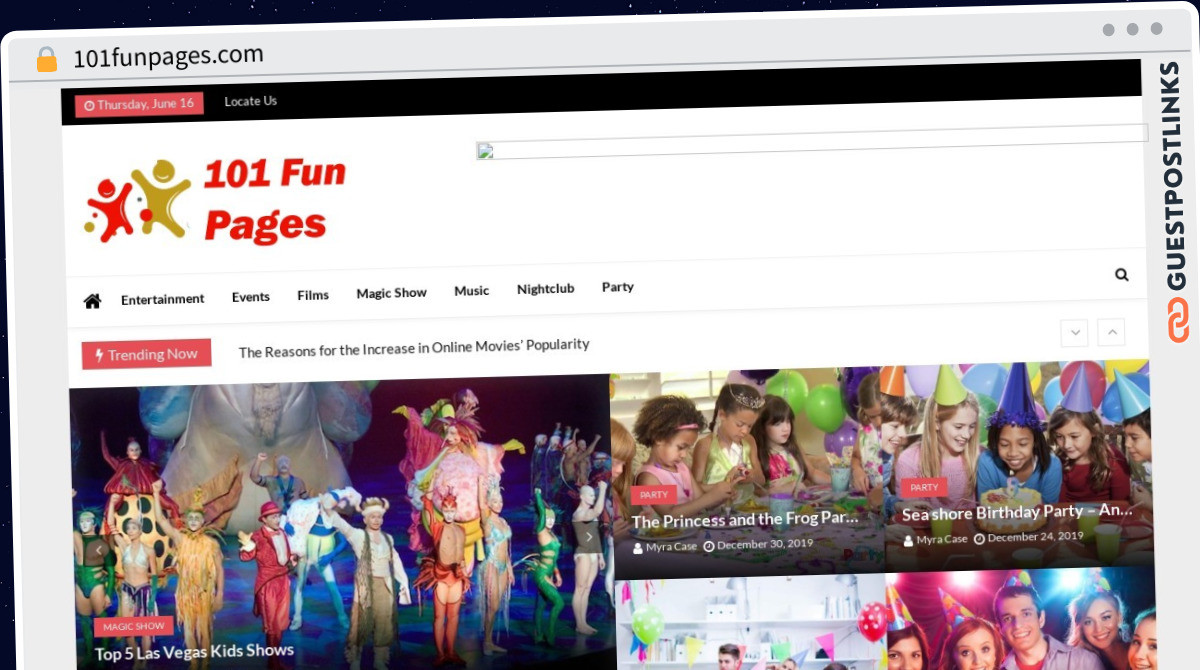This screenshot has width=1200, height=670.
Task: Select the Nightclub menu item
Action: [x=546, y=289]
